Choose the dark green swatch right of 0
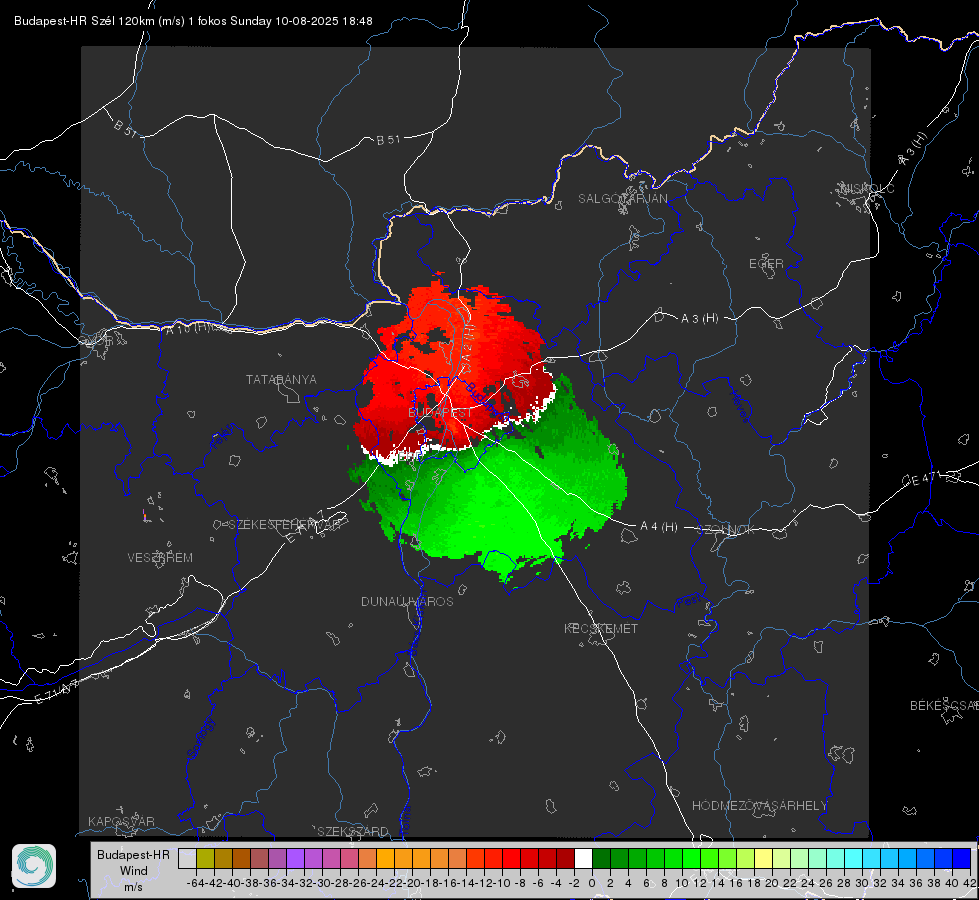979x900 pixels. (601, 858)
